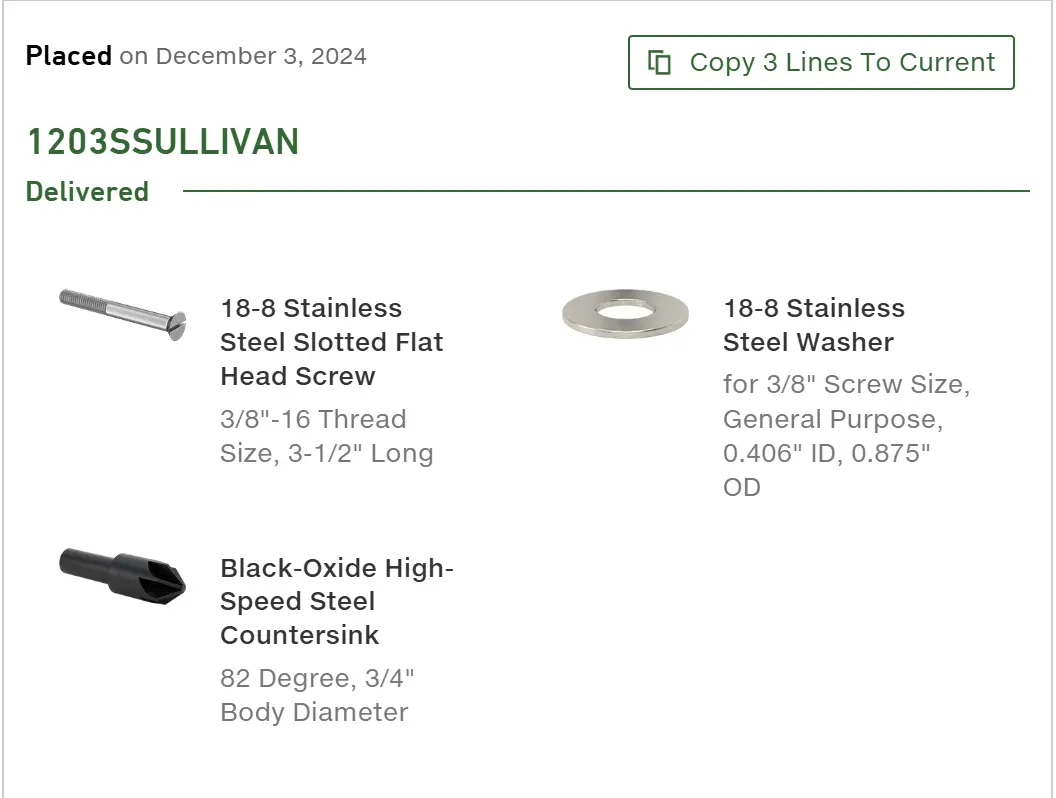
Task: Open order 1203SSULLIVAN
Action: point(162,142)
